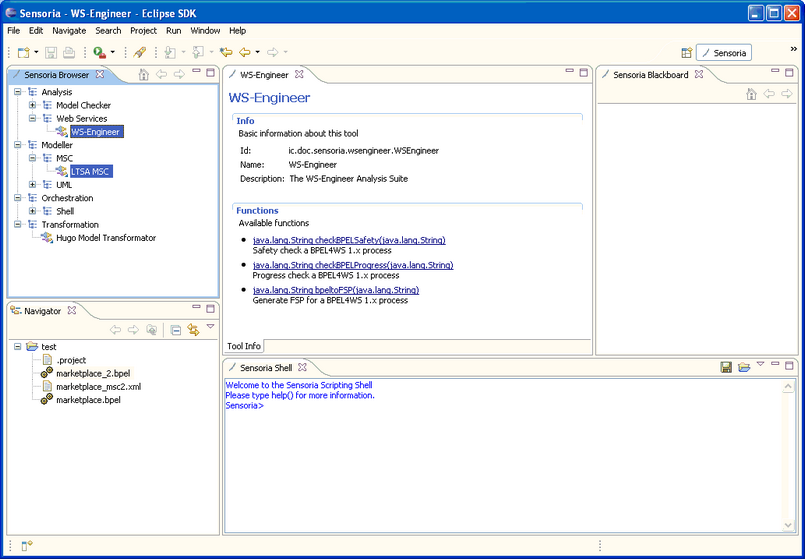Image resolution: width=805 pixels, height=559 pixels.
Task: Click the Next Annotation toolbar icon
Action: click(170, 52)
